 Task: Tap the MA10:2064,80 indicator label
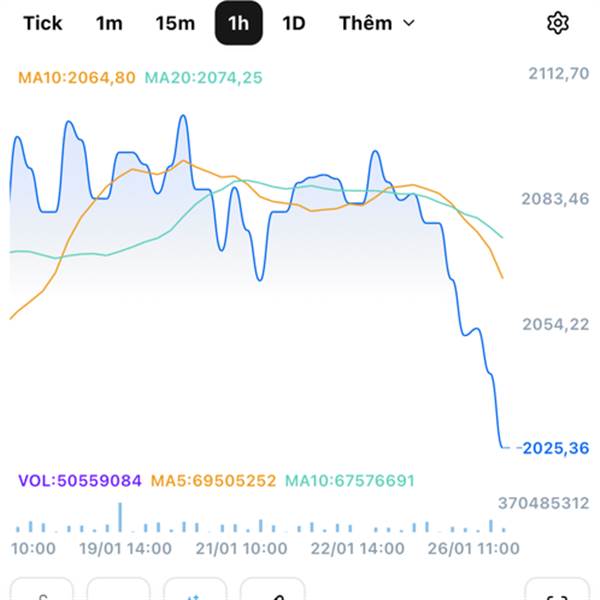76,77
